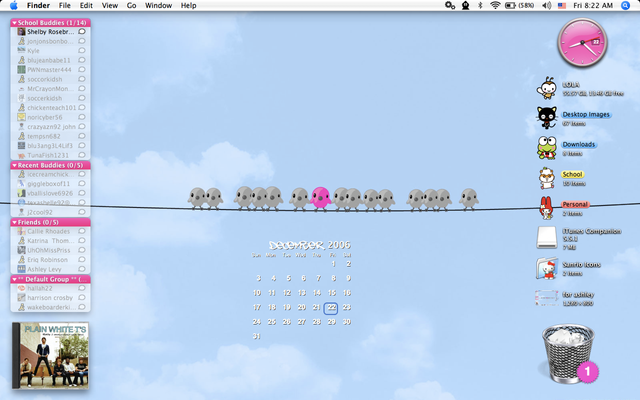Click the Bluetooth menu bar icon
Image resolution: width=640 pixels, height=400 pixels.
pos(480,5)
